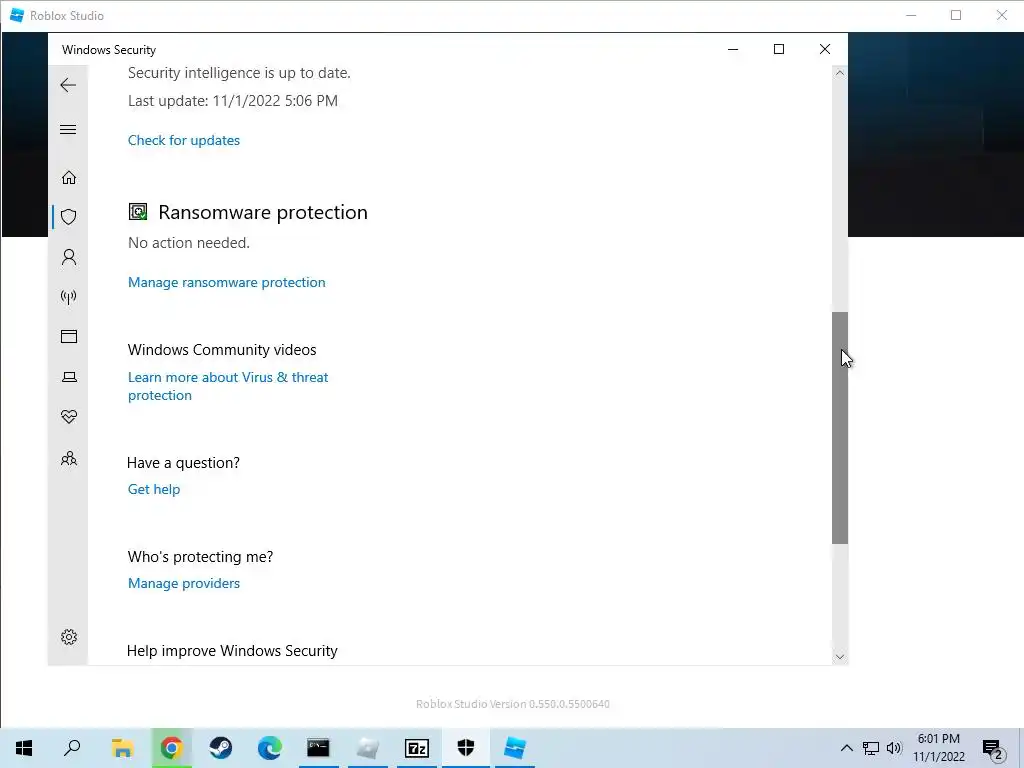
Task: Click the 'Help improve Windows Security' text
Action: coord(232,651)
